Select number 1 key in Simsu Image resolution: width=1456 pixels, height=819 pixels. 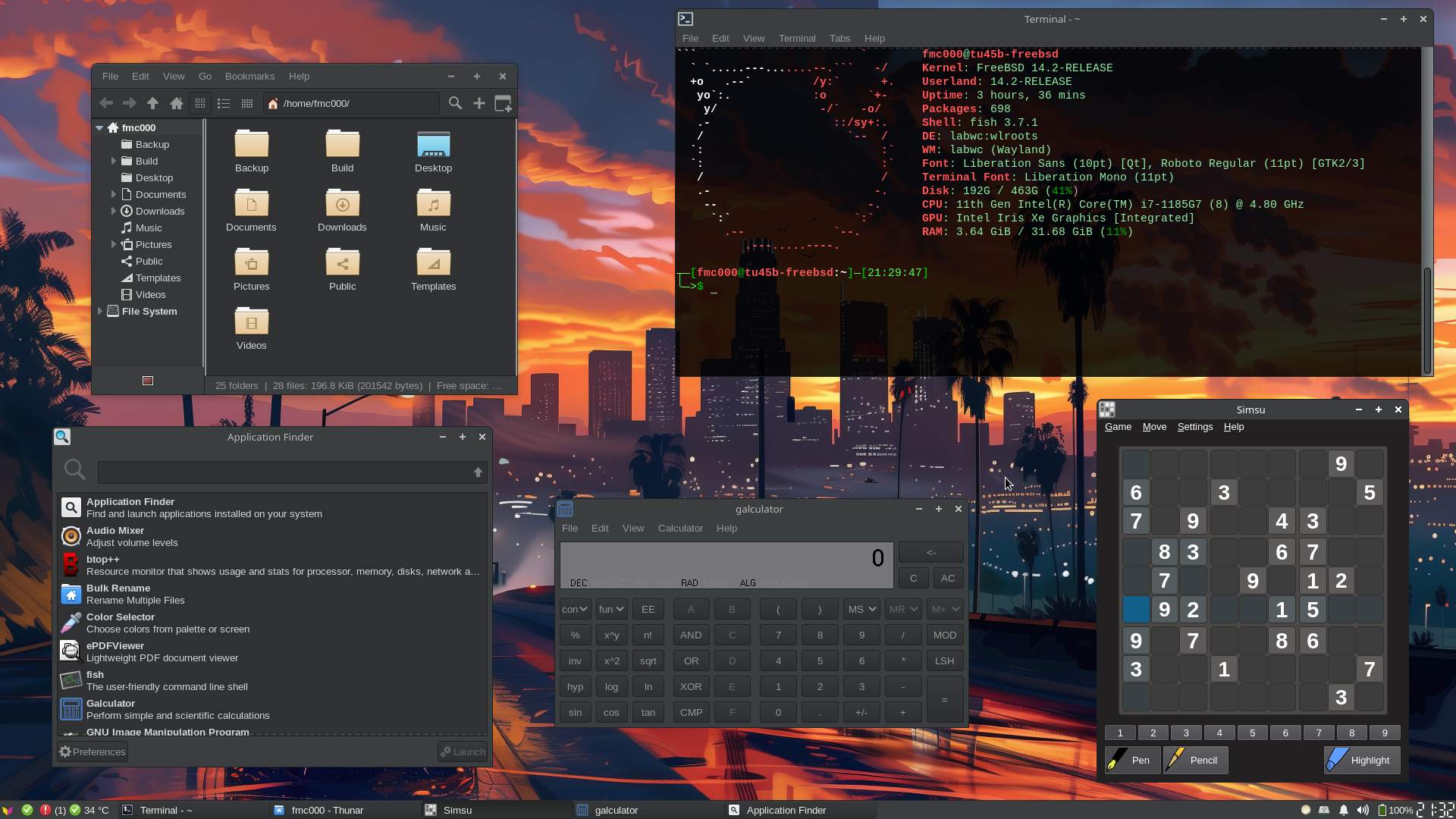coord(1120,733)
